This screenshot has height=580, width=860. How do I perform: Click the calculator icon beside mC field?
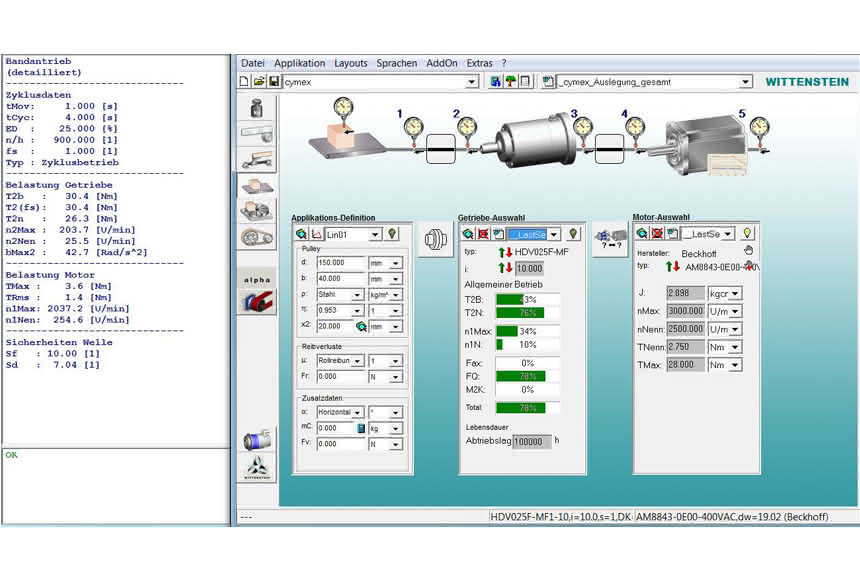(361, 428)
